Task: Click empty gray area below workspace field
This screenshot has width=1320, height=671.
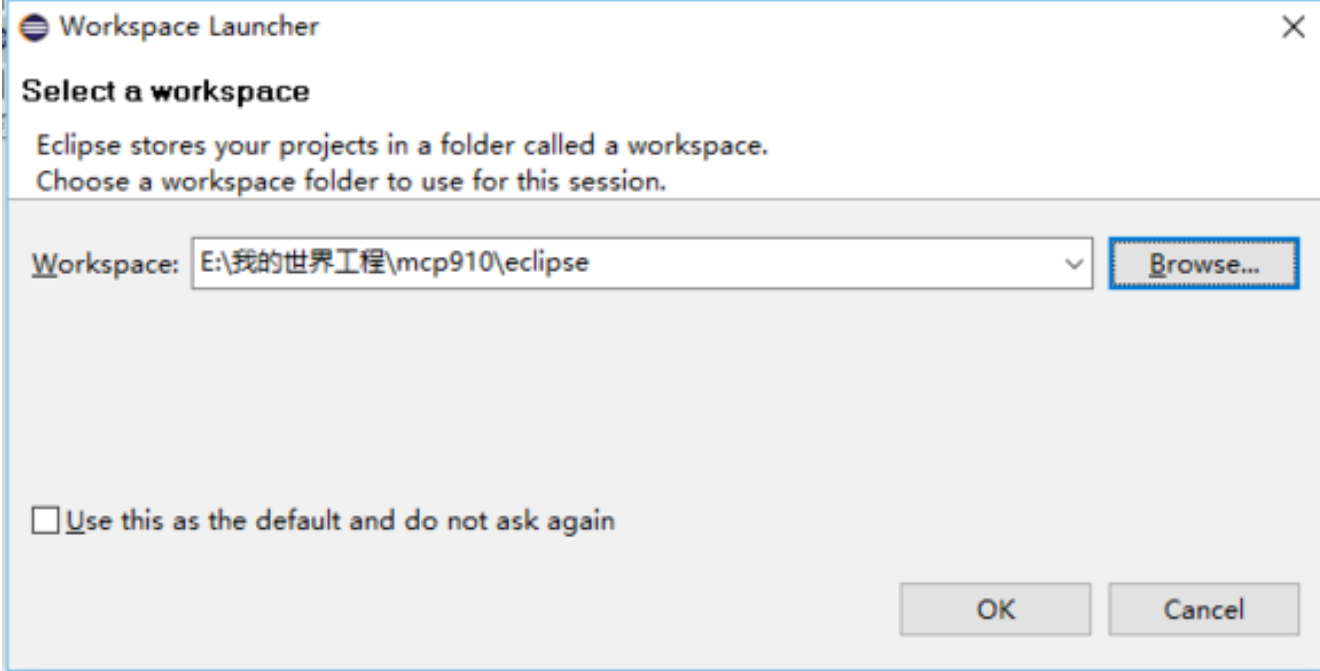Action: pyautogui.click(x=600, y=400)
